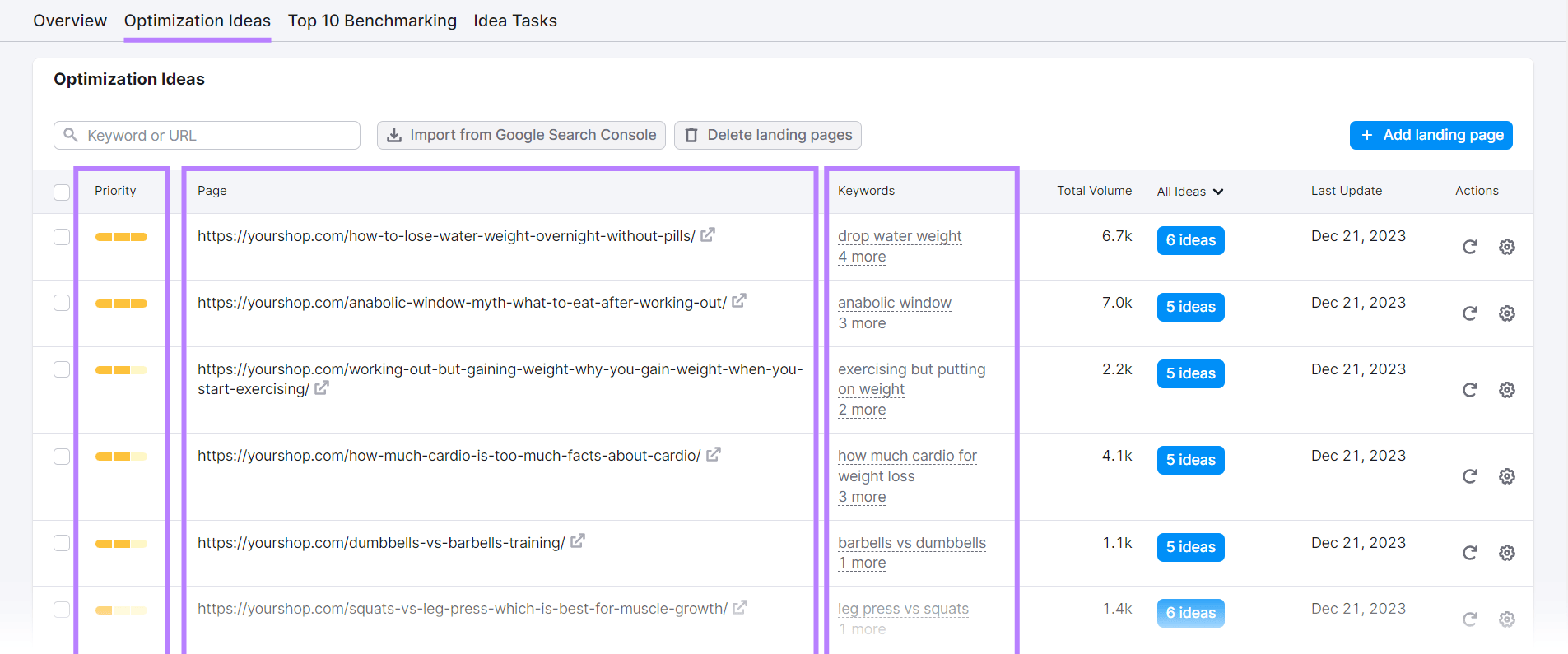Viewport: 1568px width, 654px height.
Task: Open external link icon for dumbbells-vs-barbells URL
Action: pyautogui.click(x=578, y=541)
